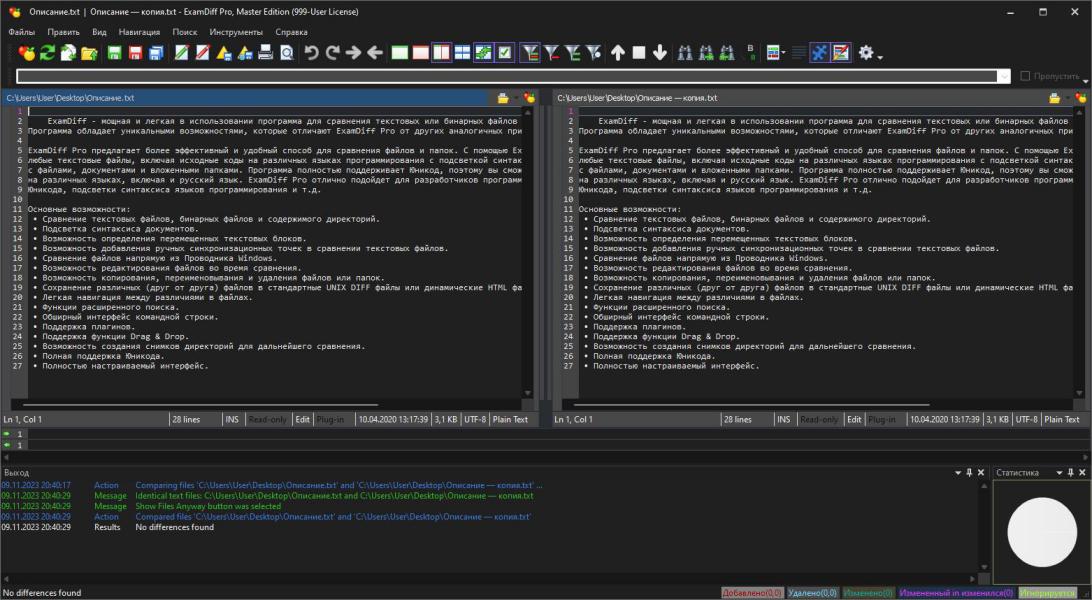Click the left-pointing arrow toolbar icon
This screenshot has width=1092, height=600.
[x=375, y=53]
